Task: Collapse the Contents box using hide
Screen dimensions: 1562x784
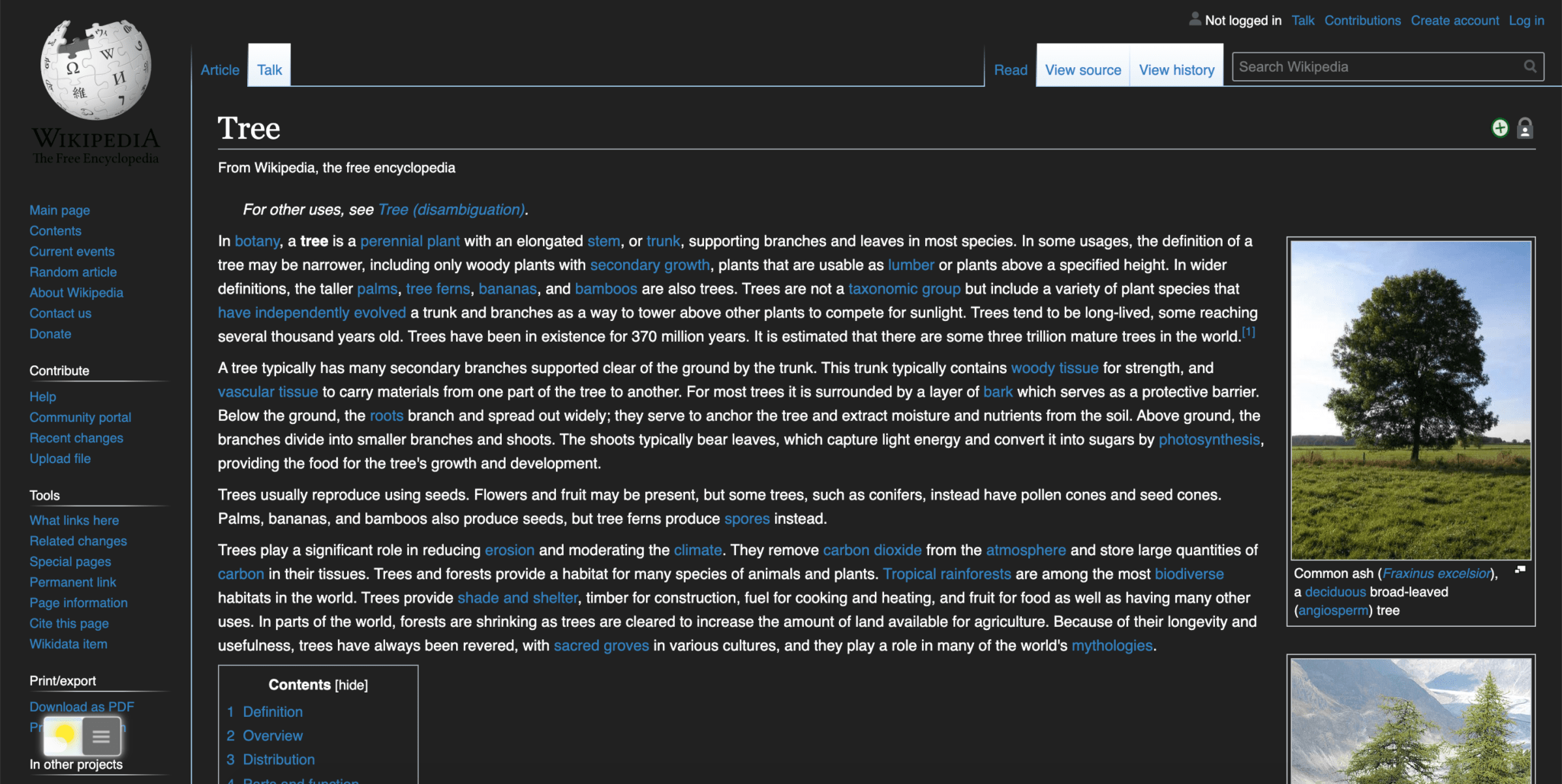Action: [352, 685]
